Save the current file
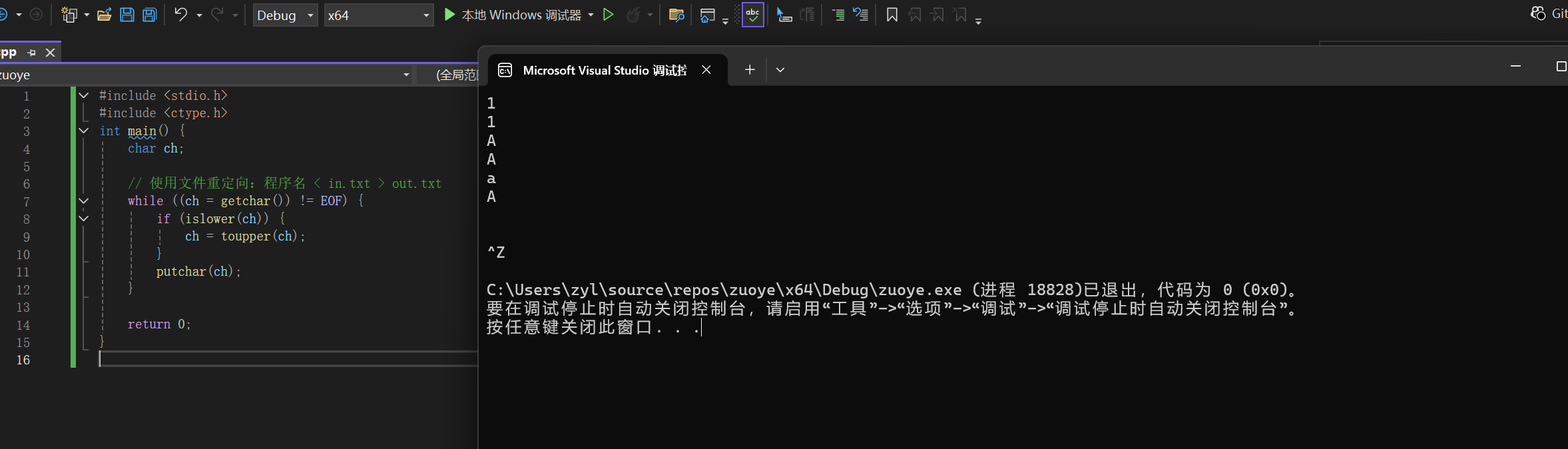Viewport: 1568px width, 449px height. (x=127, y=15)
